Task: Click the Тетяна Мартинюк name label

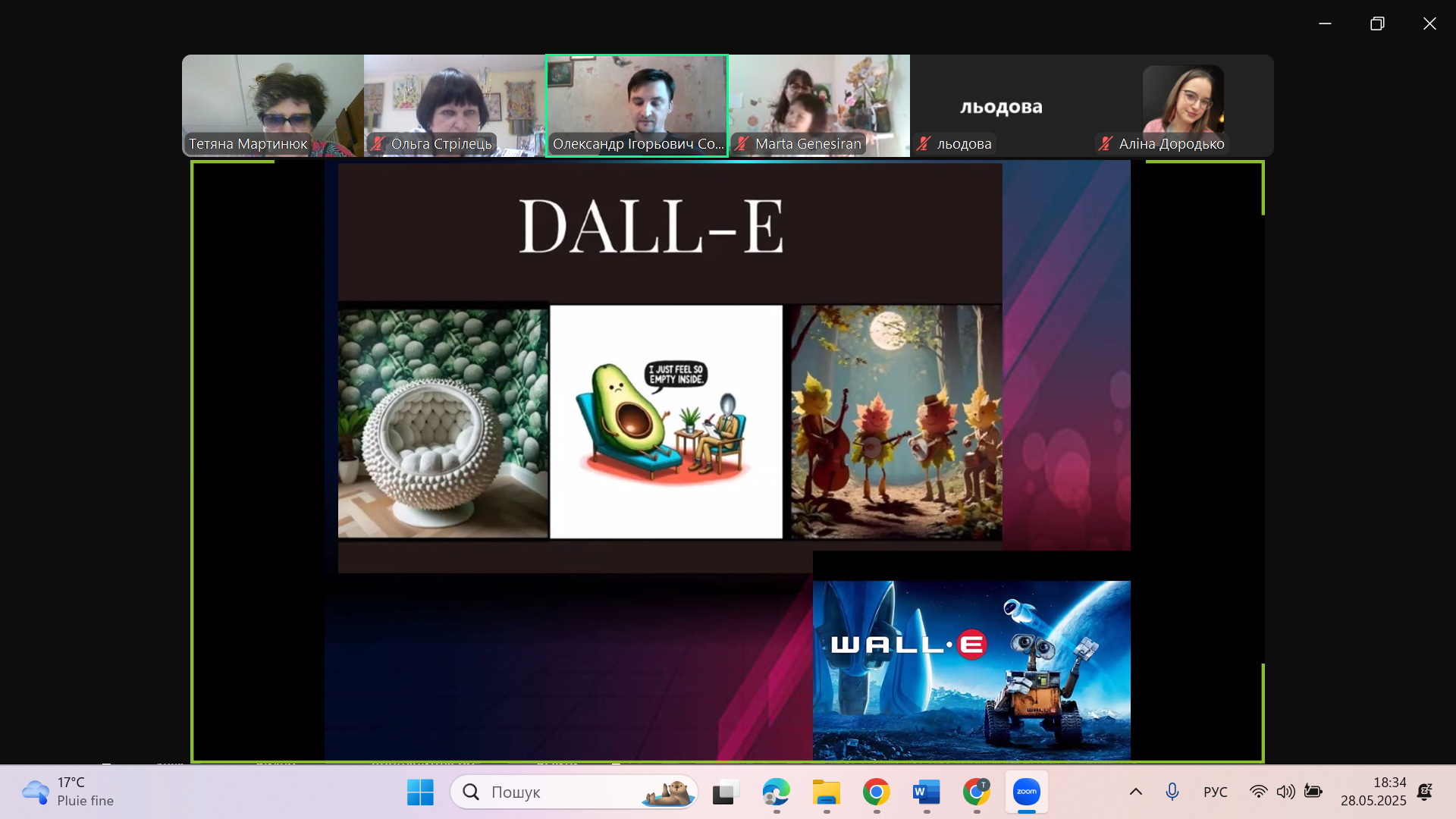Action: pyautogui.click(x=248, y=143)
